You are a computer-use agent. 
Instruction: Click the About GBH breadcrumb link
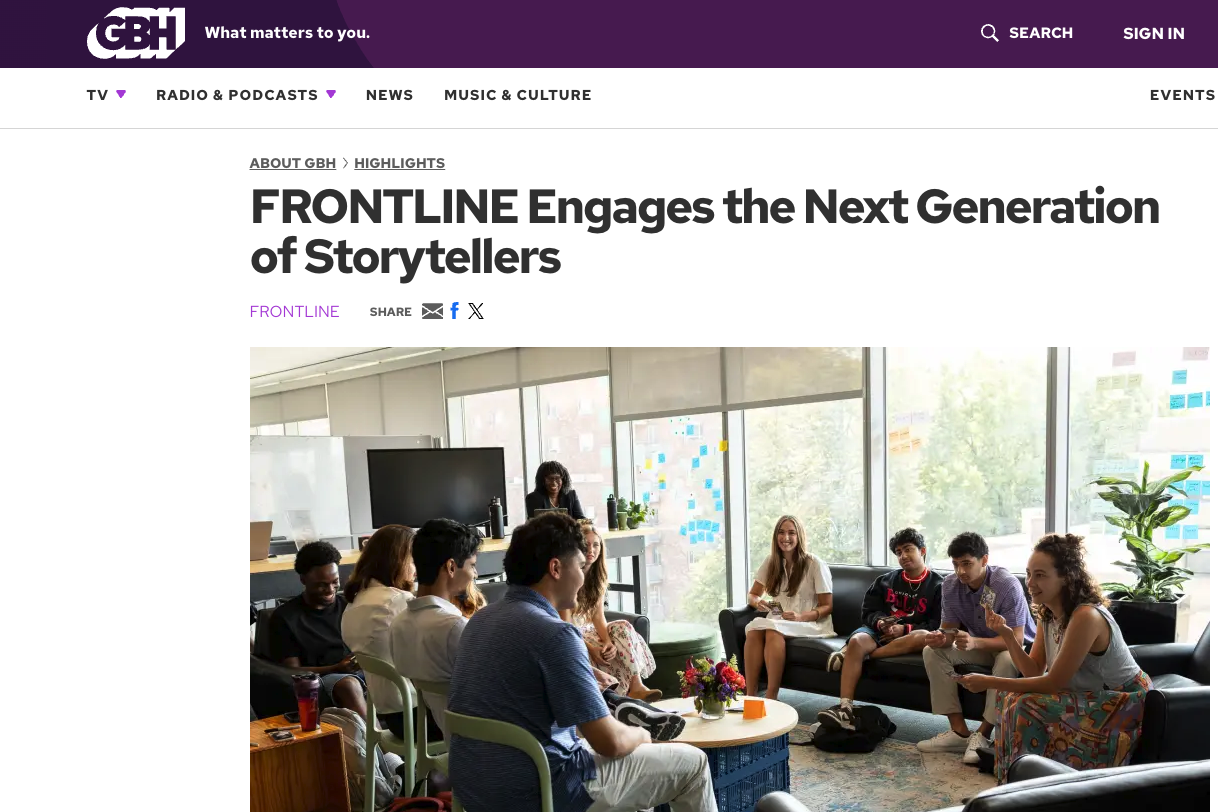[x=293, y=163]
